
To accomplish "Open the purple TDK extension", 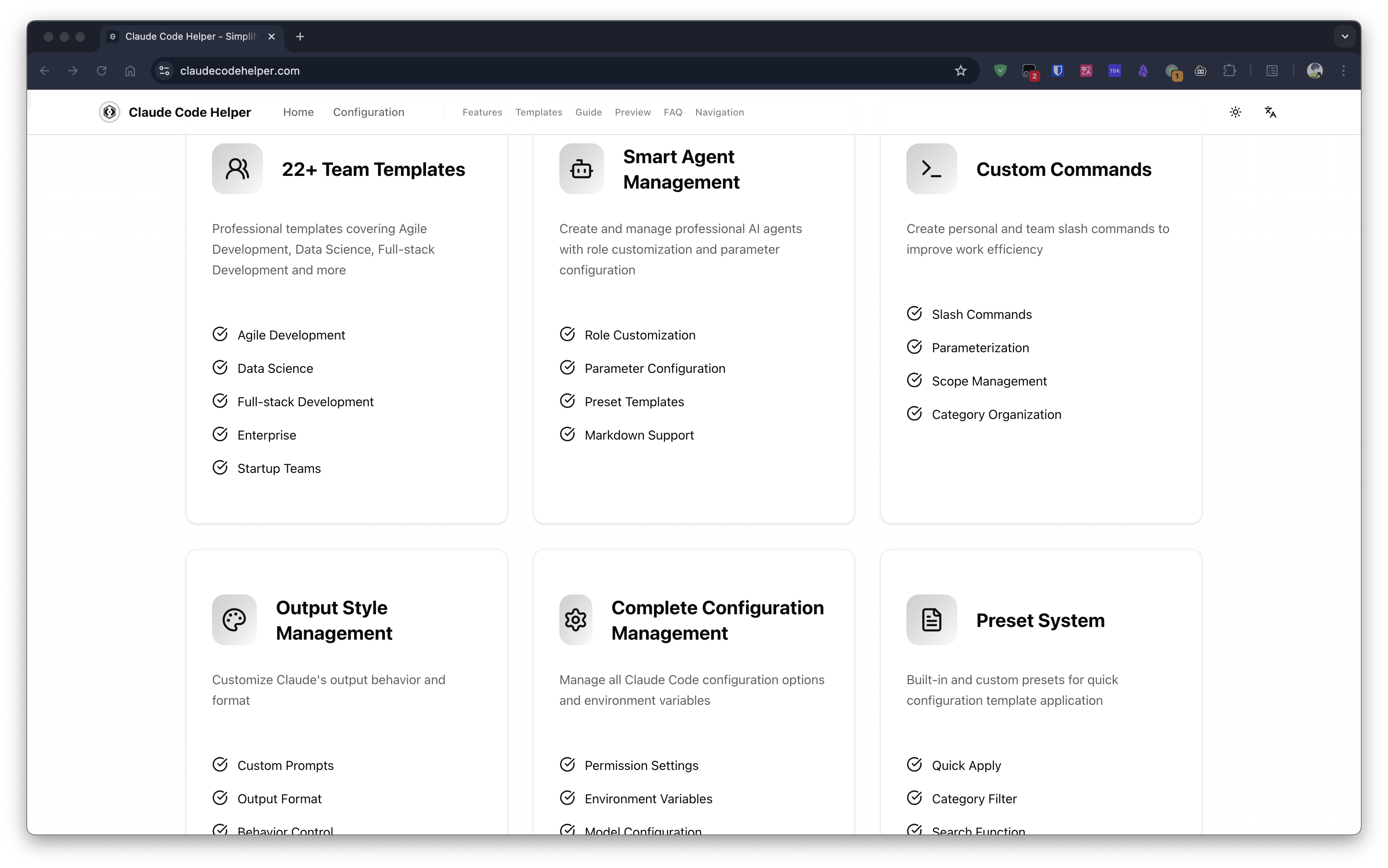I will point(1115,71).
